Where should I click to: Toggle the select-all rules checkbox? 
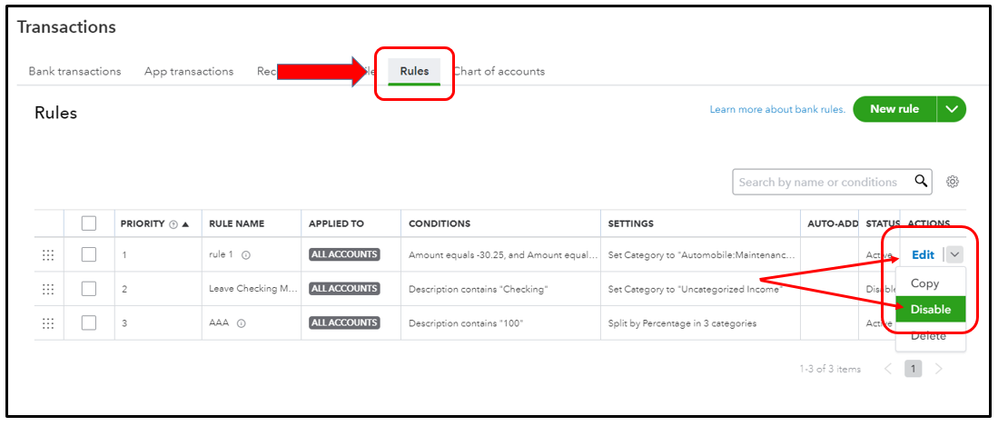point(89,223)
